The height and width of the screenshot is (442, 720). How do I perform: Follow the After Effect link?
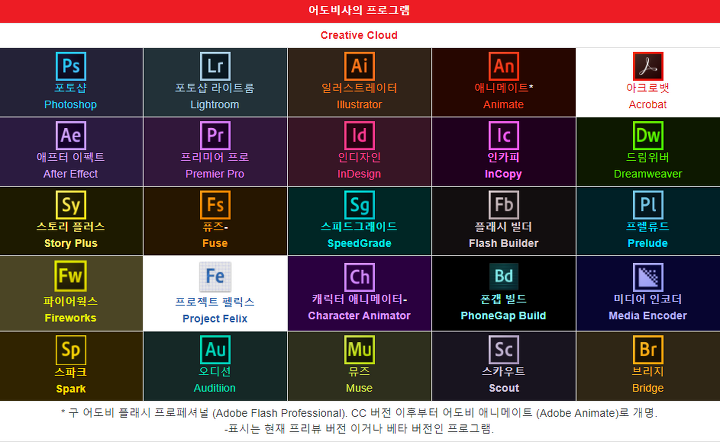pos(71,174)
